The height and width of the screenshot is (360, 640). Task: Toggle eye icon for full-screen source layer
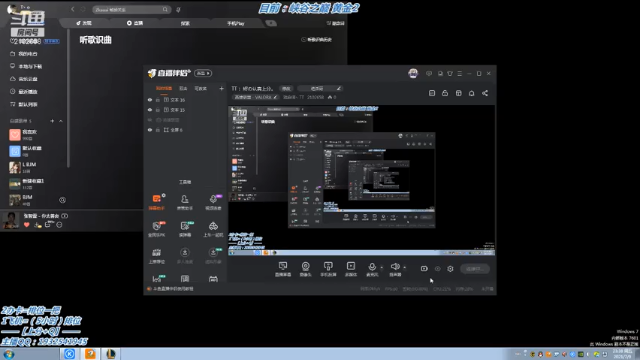pyautogui.click(x=150, y=130)
